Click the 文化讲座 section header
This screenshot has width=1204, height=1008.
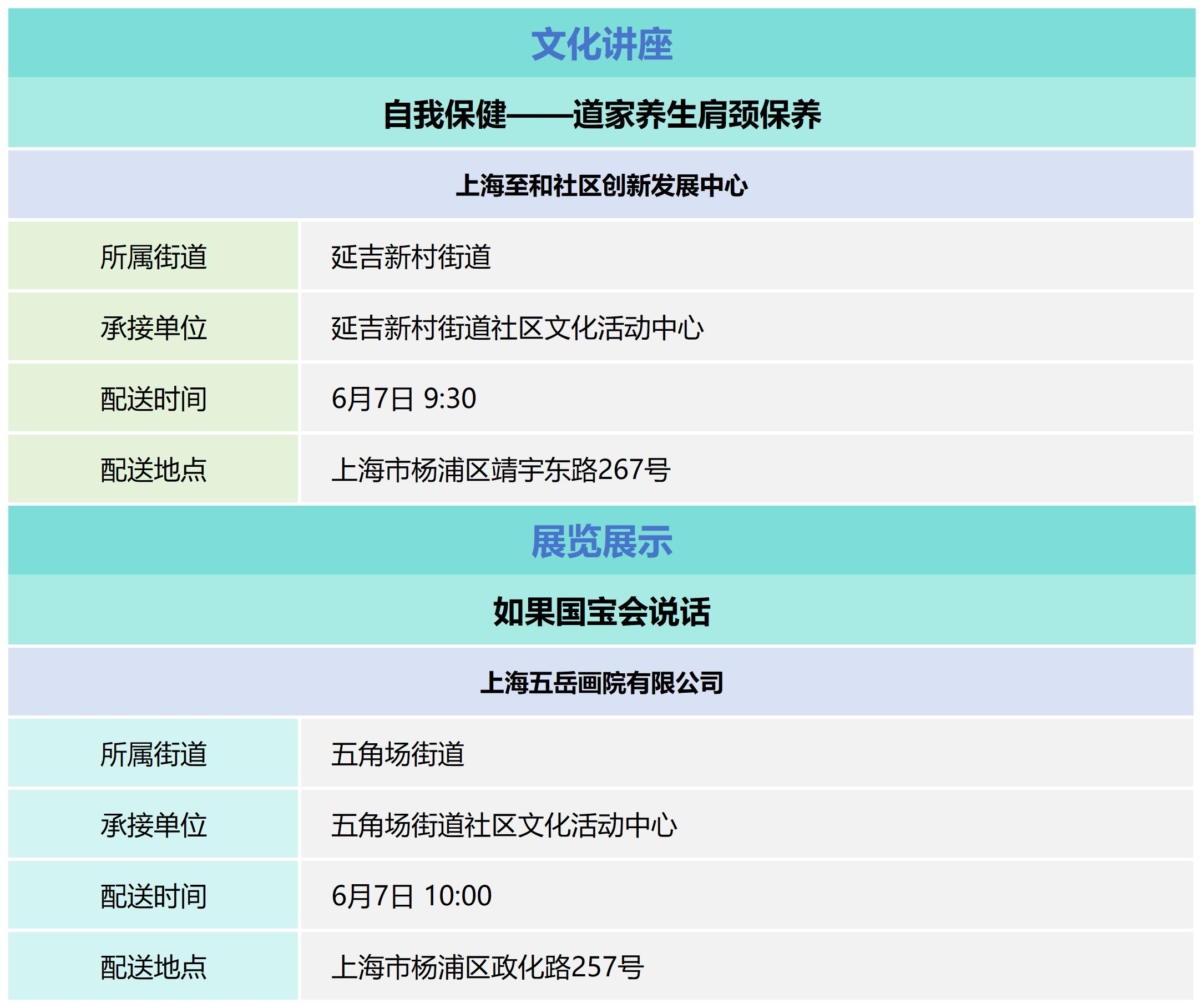click(x=601, y=44)
